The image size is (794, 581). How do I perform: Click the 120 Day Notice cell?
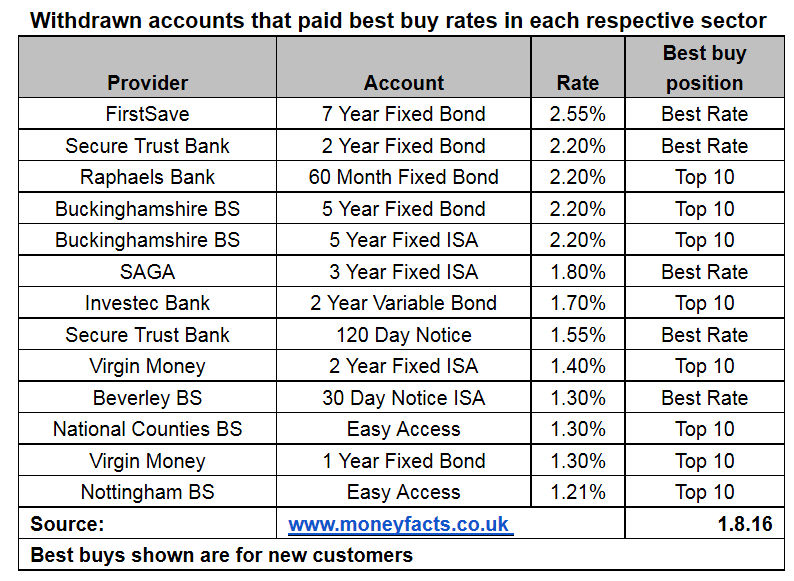click(x=403, y=335)
